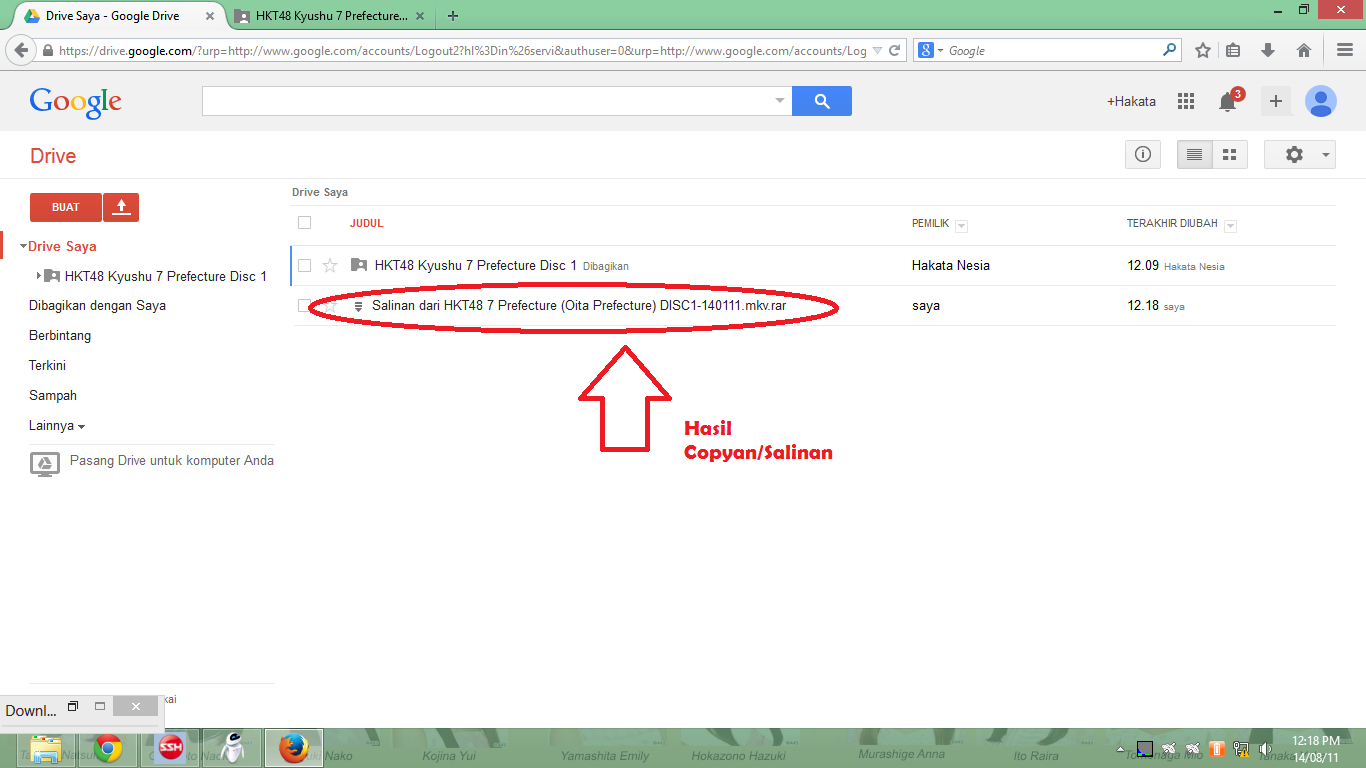Expand HKT48 Kyushu folder in sidebar
1366x768 pixels.
(39, 276)
